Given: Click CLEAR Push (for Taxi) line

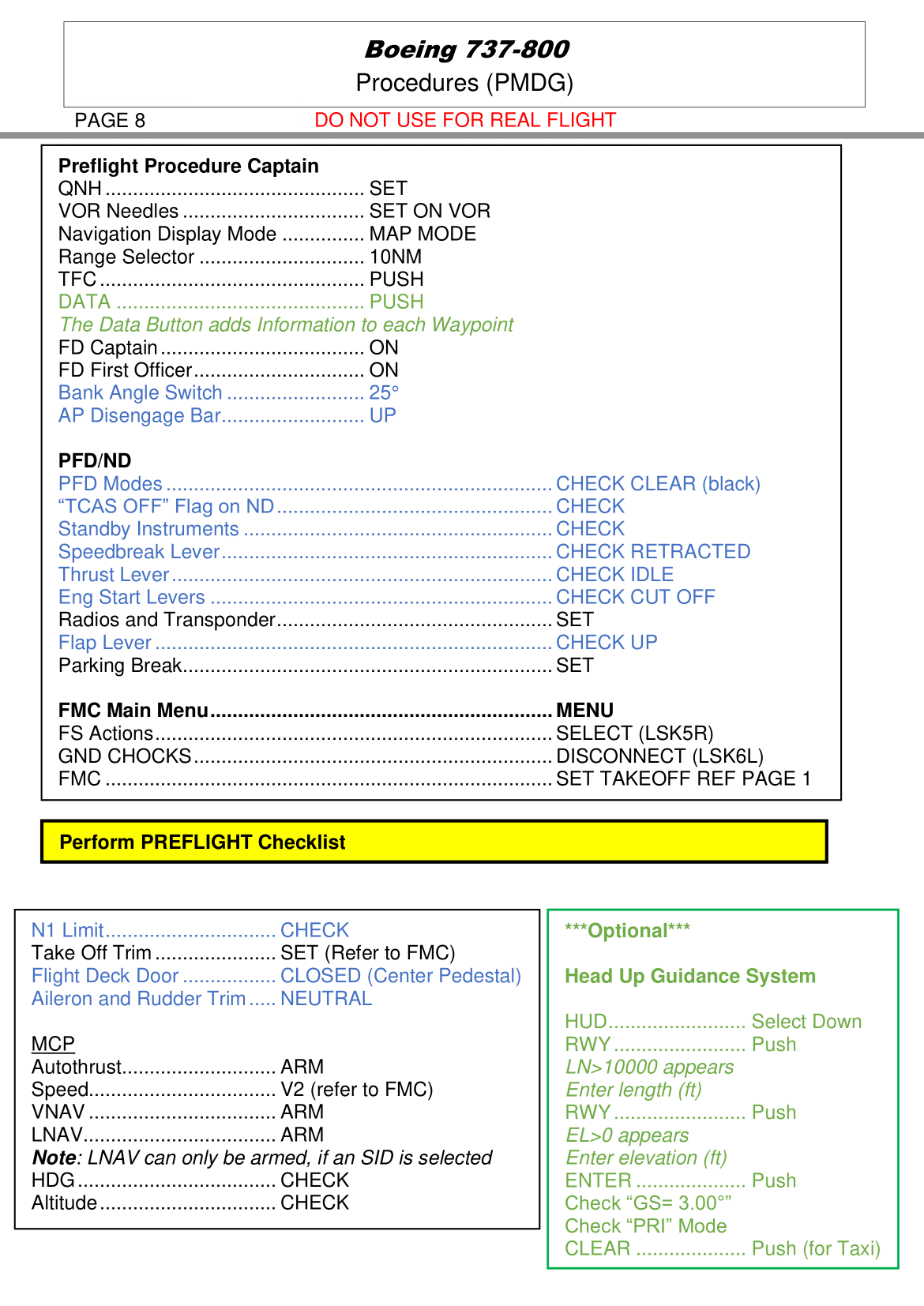Looking at the screenshot, I should pyautogui.click(x=723, y=1248).
